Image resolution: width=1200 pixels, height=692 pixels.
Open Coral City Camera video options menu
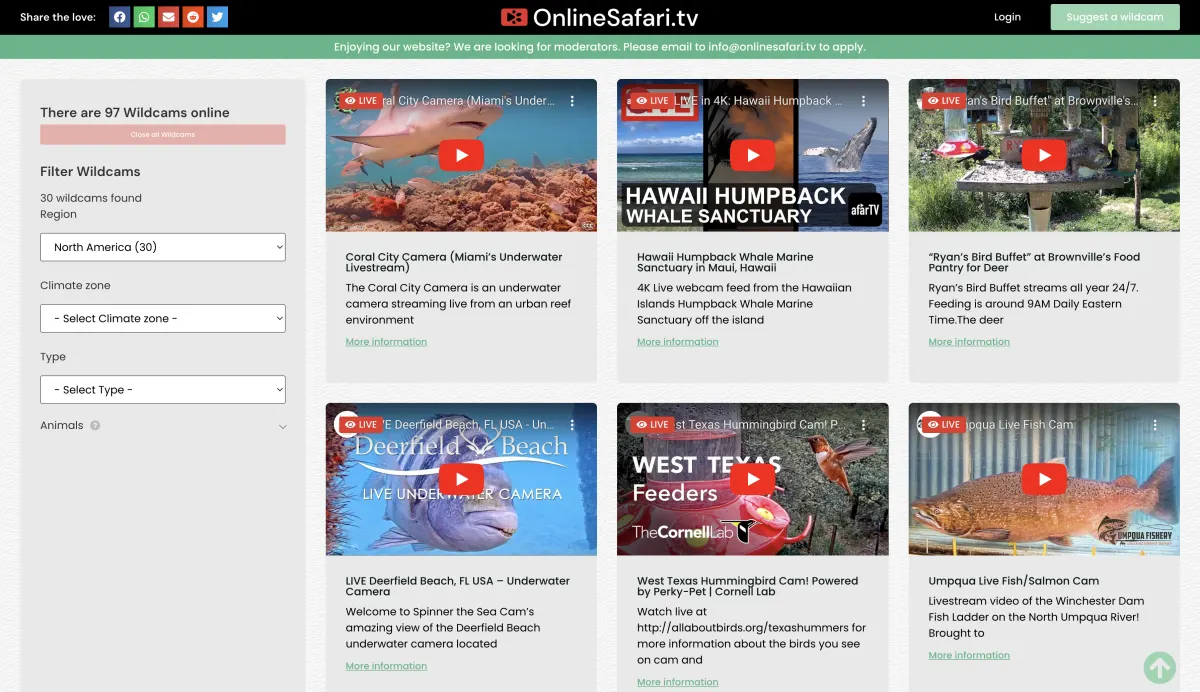572,101
